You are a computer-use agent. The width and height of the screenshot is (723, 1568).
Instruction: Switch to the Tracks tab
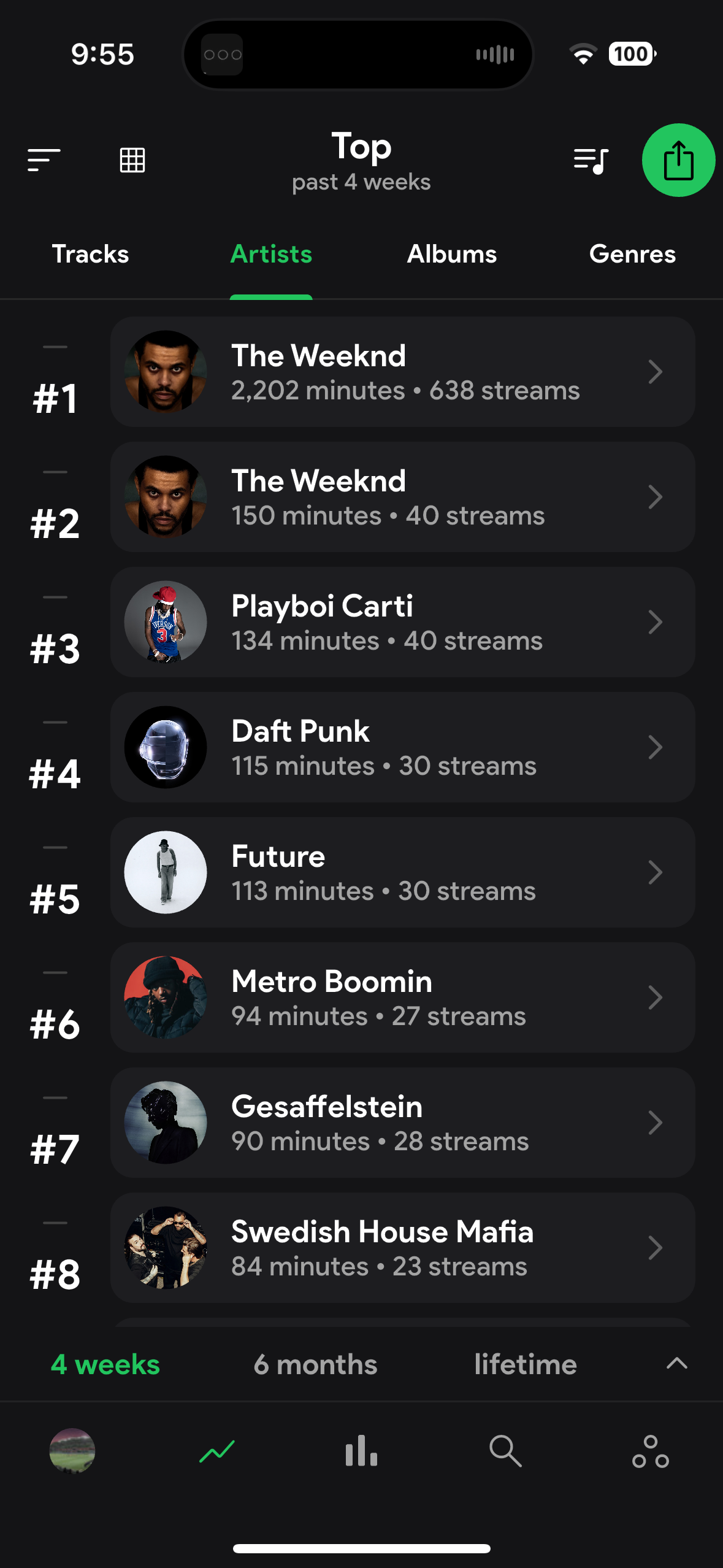tap(90, 254)
